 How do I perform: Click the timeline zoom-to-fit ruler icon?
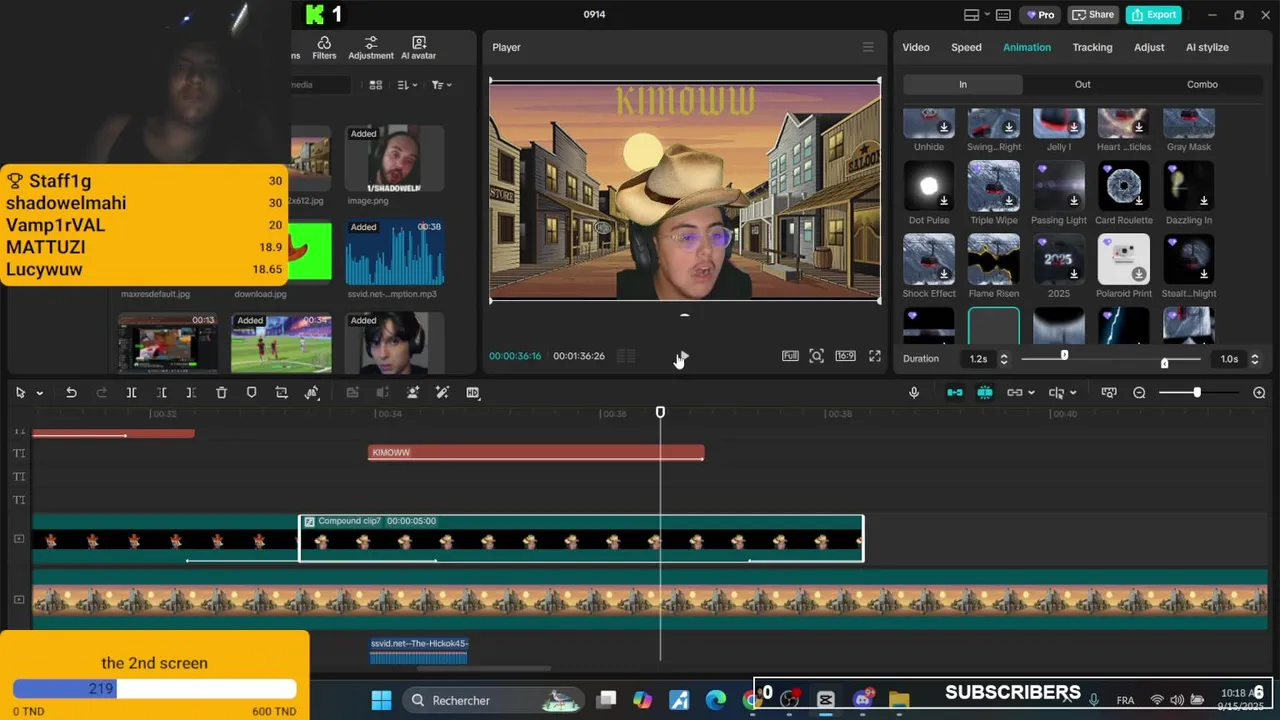(x=1108, y=393)
